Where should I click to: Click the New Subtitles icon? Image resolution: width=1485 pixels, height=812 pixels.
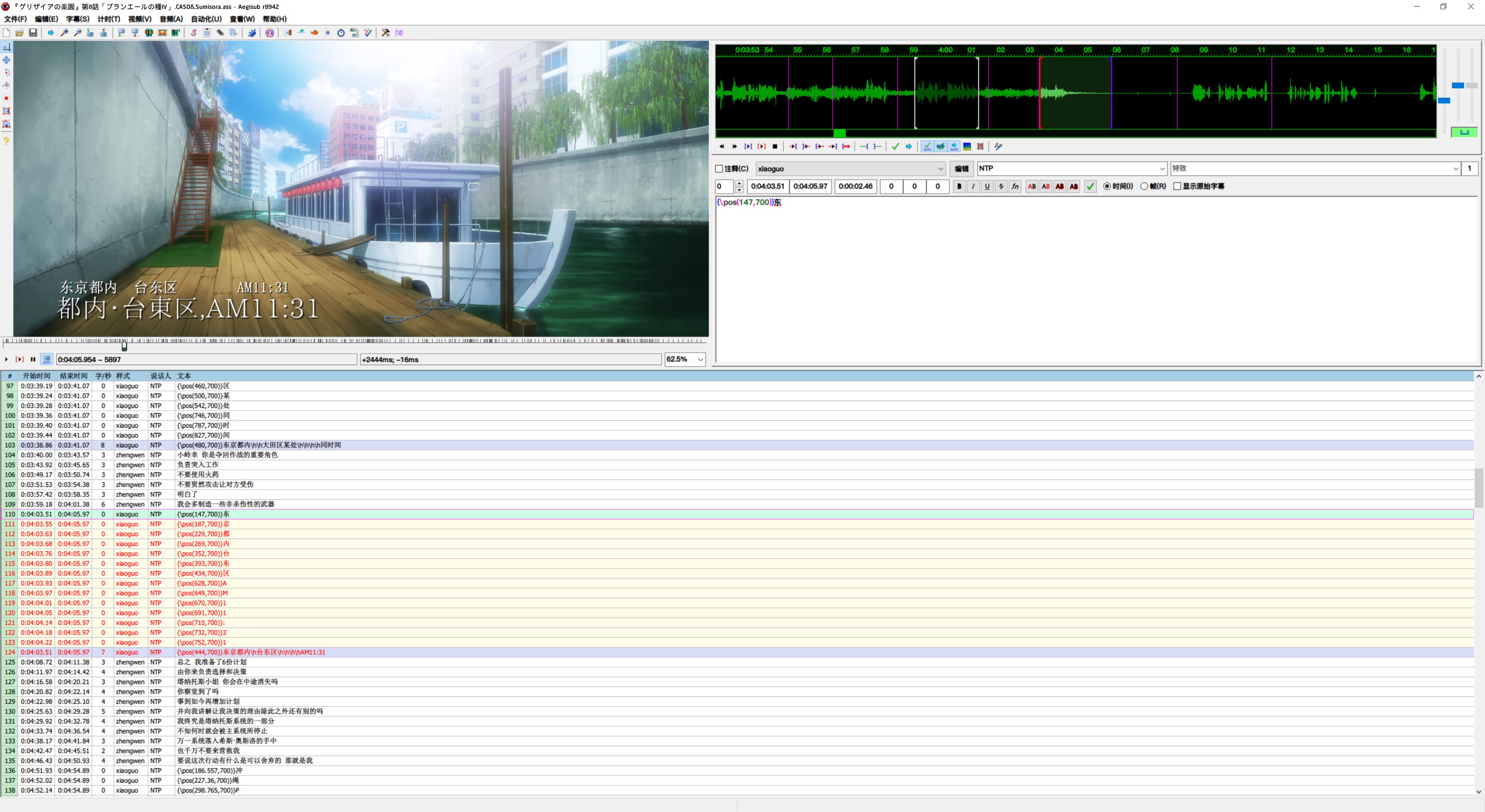[x=6, y=33]
